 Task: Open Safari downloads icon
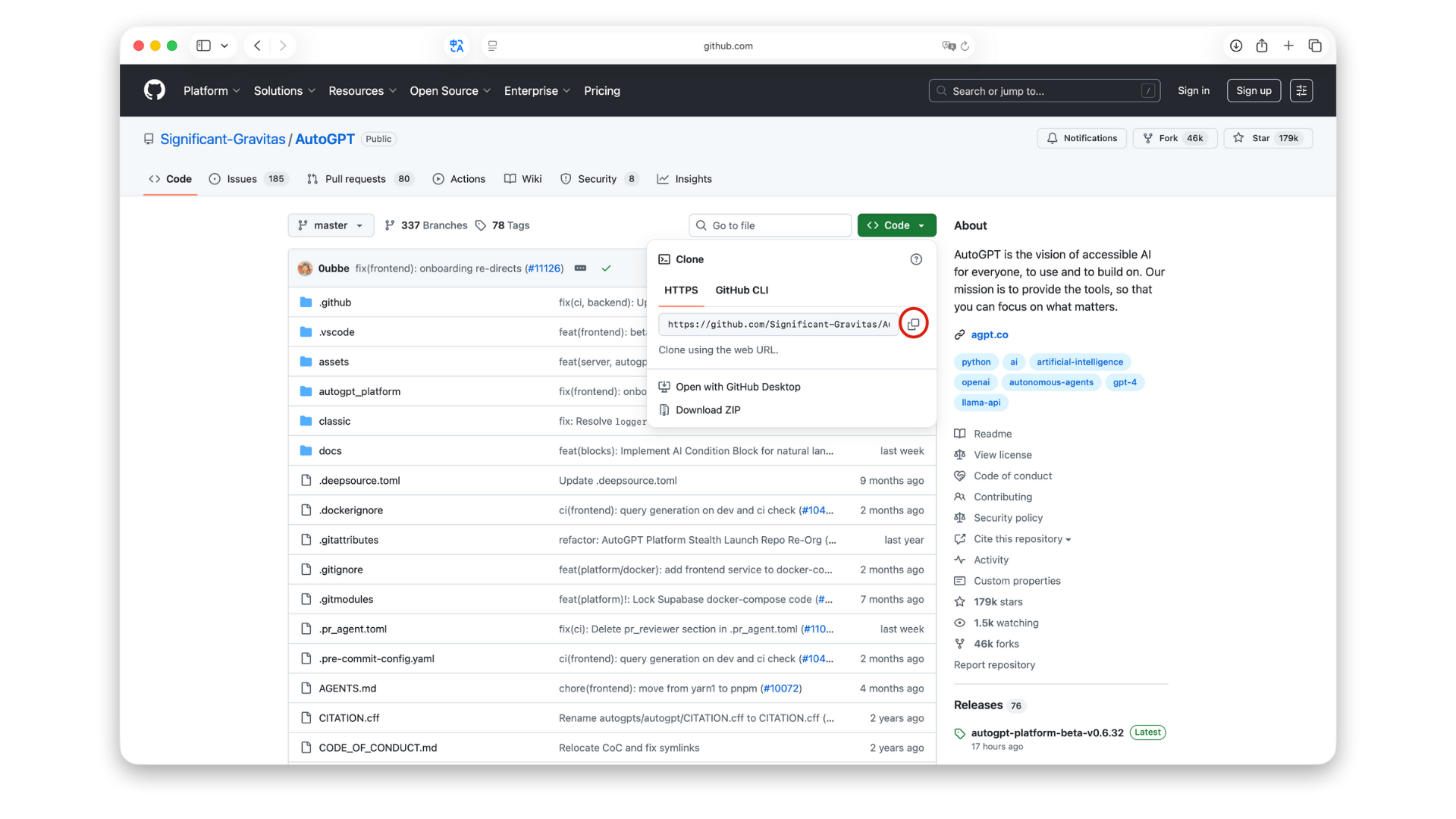pos(1236,45)
